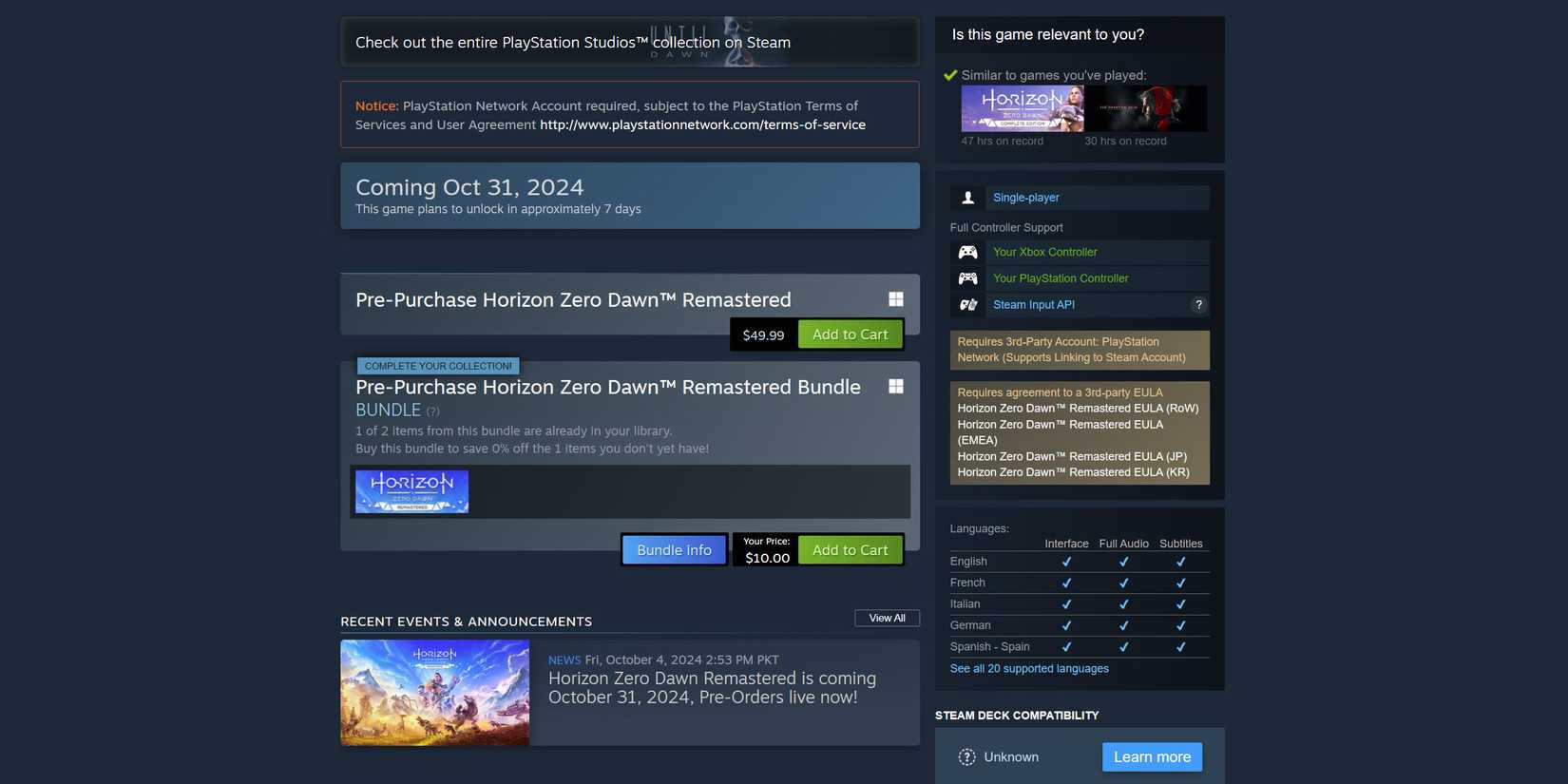Click the Coming Oct 31, 2024 heading
The image size is (1568, 784).
coord(469,187)
